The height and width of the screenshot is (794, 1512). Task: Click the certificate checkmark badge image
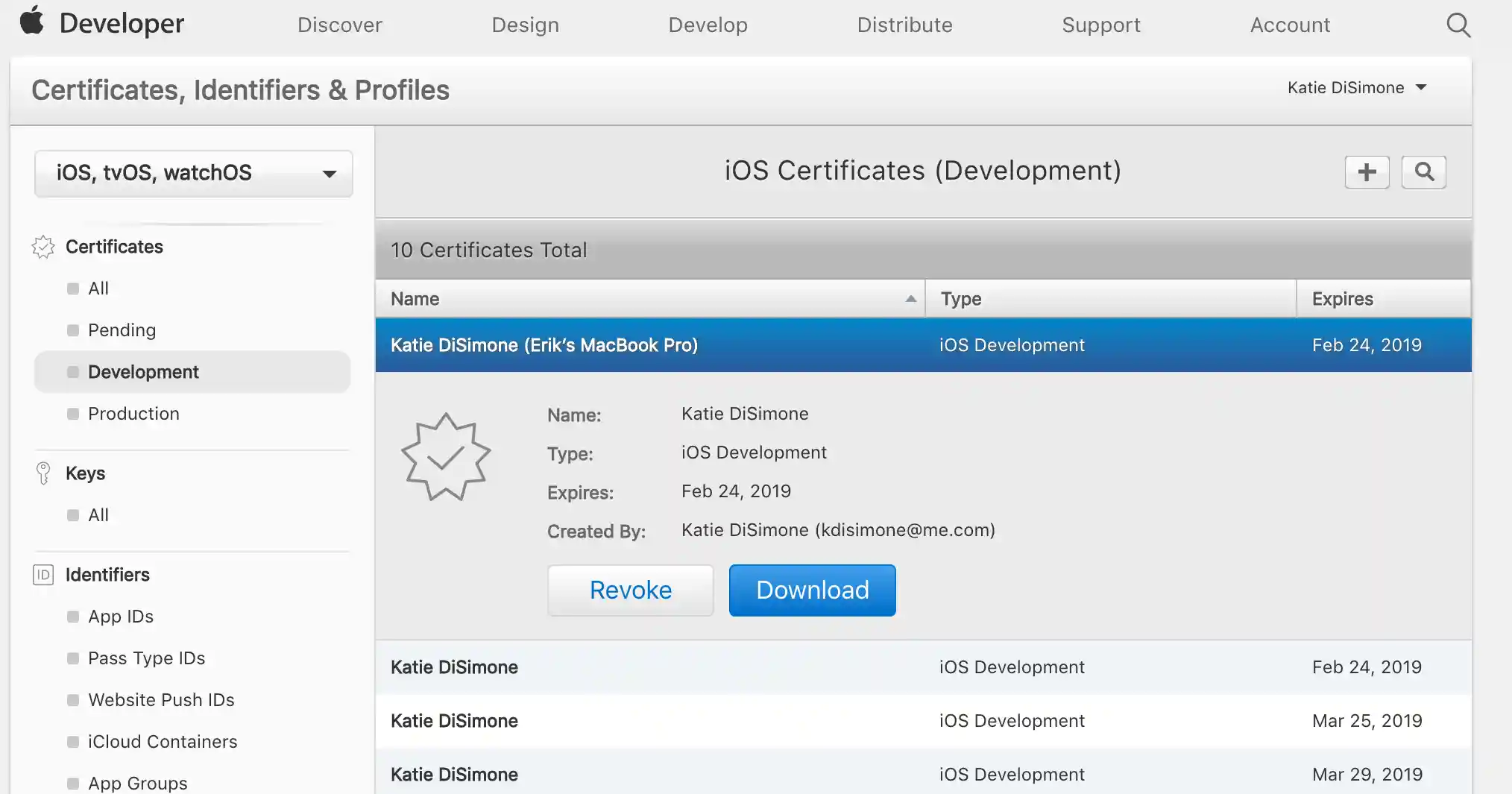click(446, 457)
